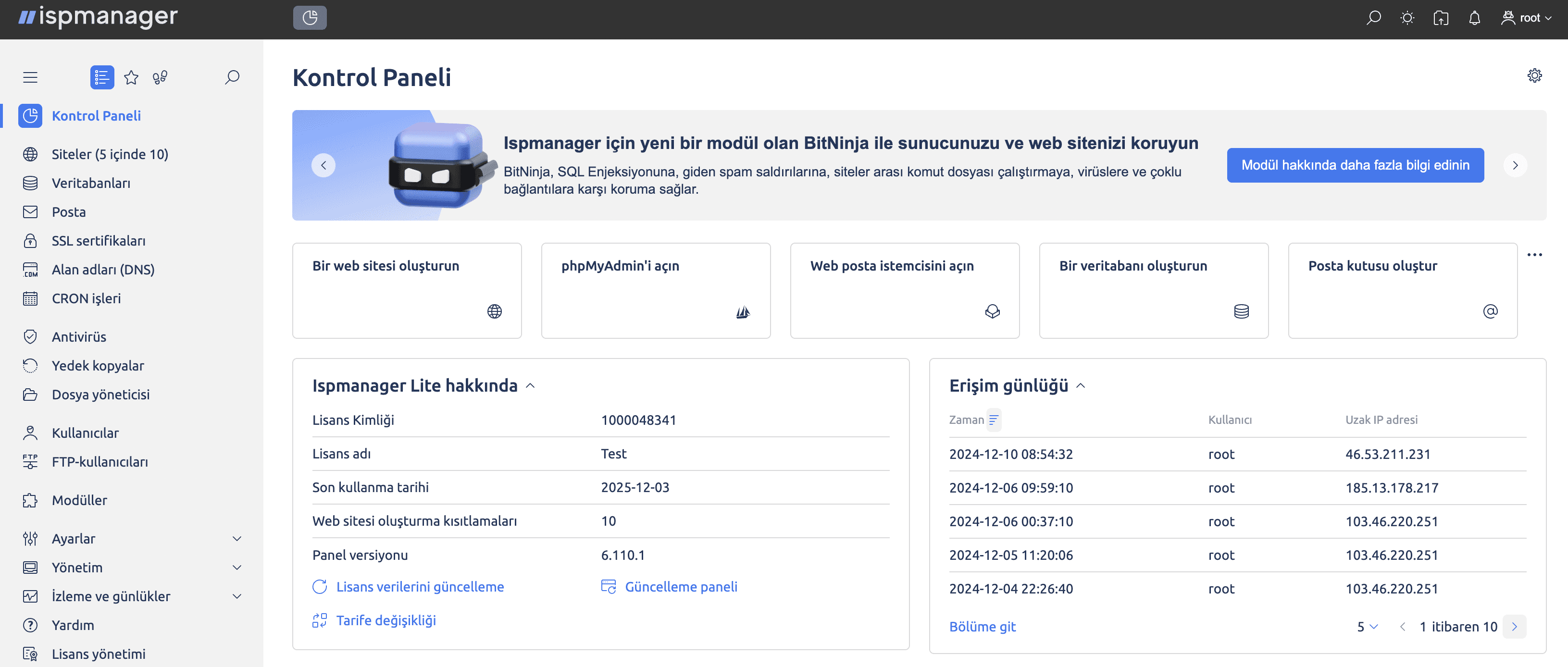Click the Antivirüs shield icon
The image size is (1568, 667).
point(30,337)
